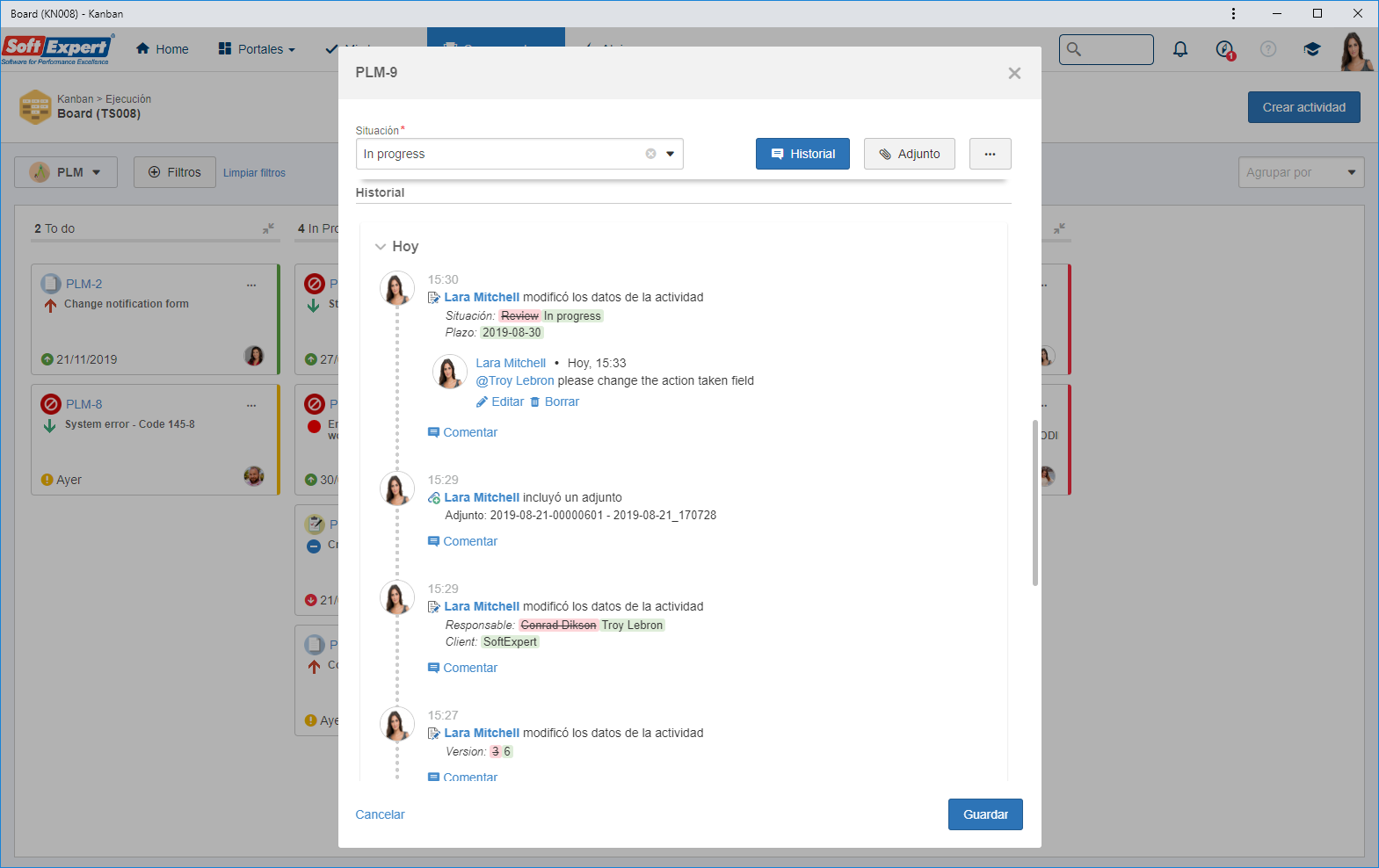Click the Cancelar link
The image size is (1379, 868).
click(380, 814)
